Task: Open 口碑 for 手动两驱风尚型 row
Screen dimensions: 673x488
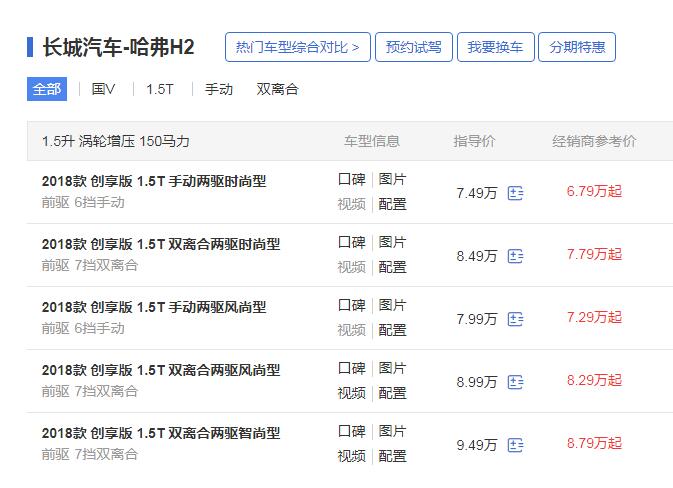Action: coord(352,305)
